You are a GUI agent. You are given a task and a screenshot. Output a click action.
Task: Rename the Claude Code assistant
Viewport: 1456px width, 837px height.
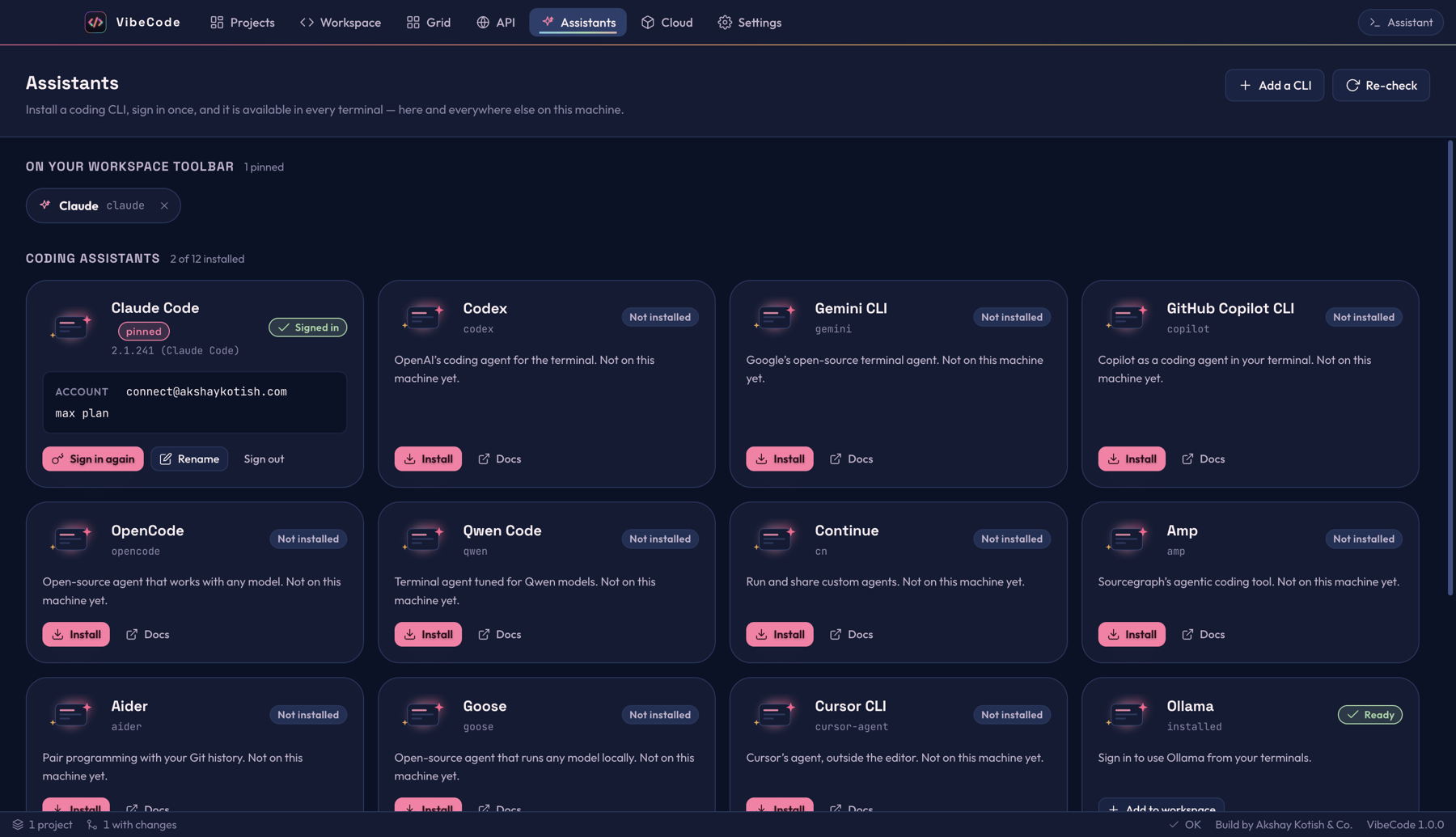tap(189, 459)
